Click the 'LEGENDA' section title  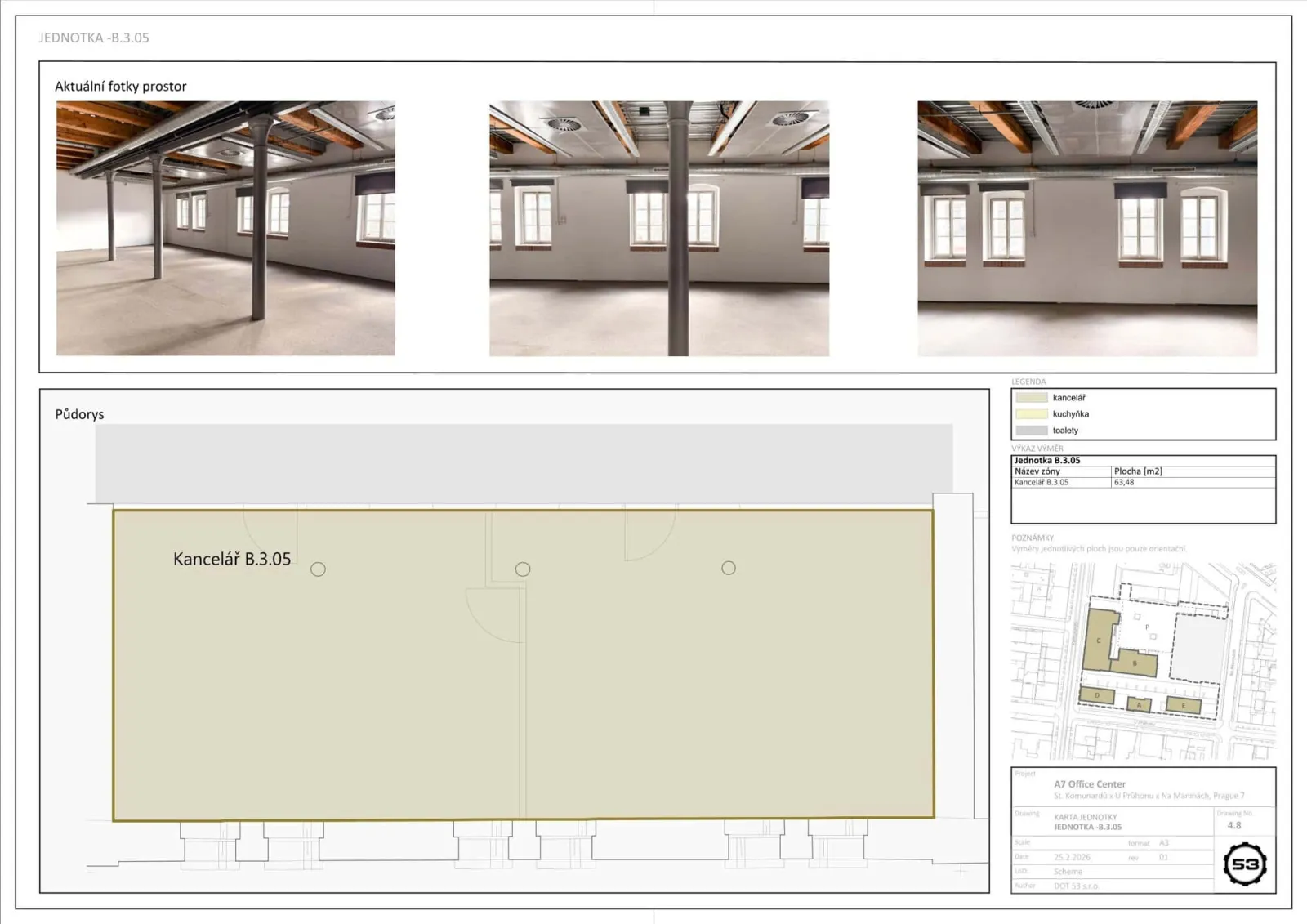pos(1028,382)
